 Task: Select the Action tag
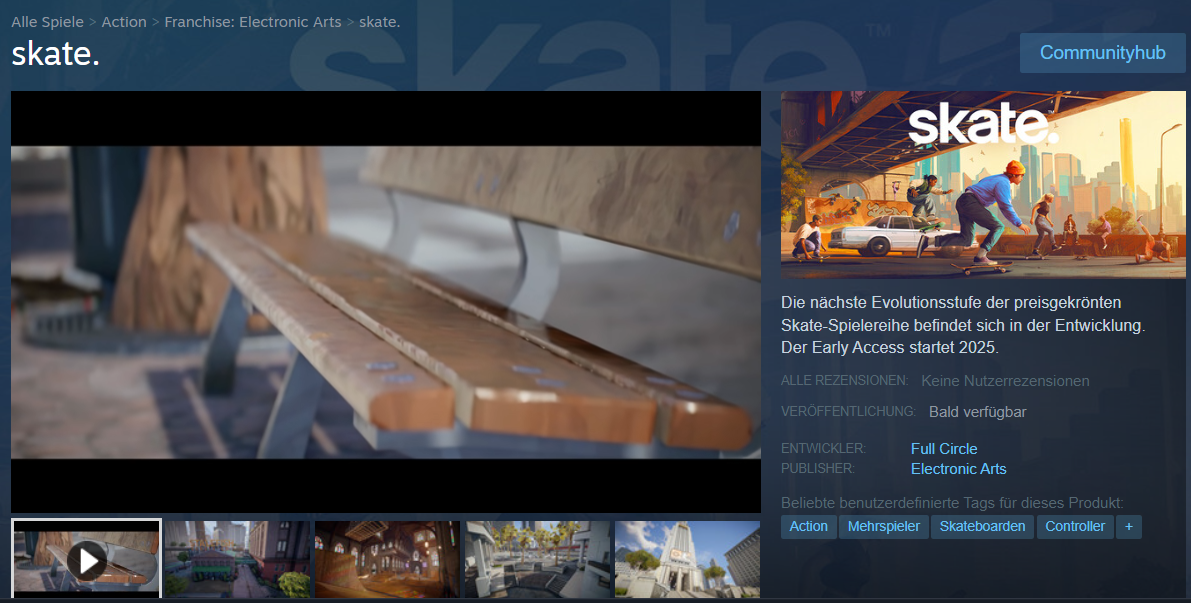(x=808, y=526)
